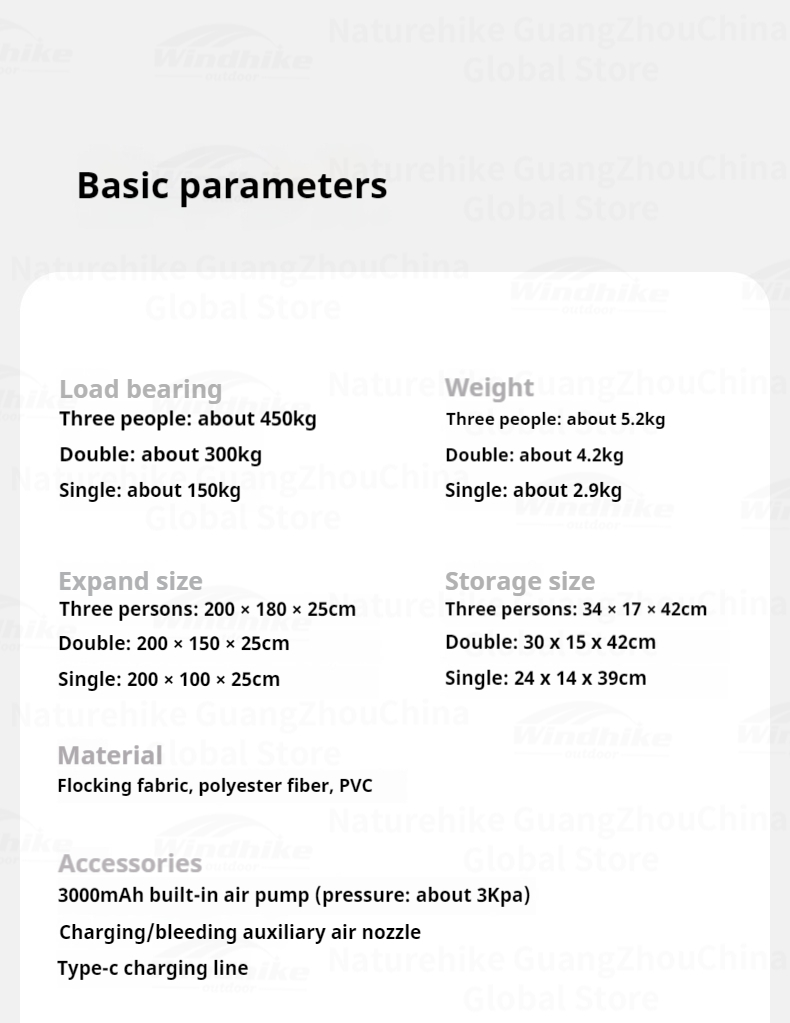
Task: Click Flocking fabric, polyester fiber, PVC text
Action: point(214,785)
